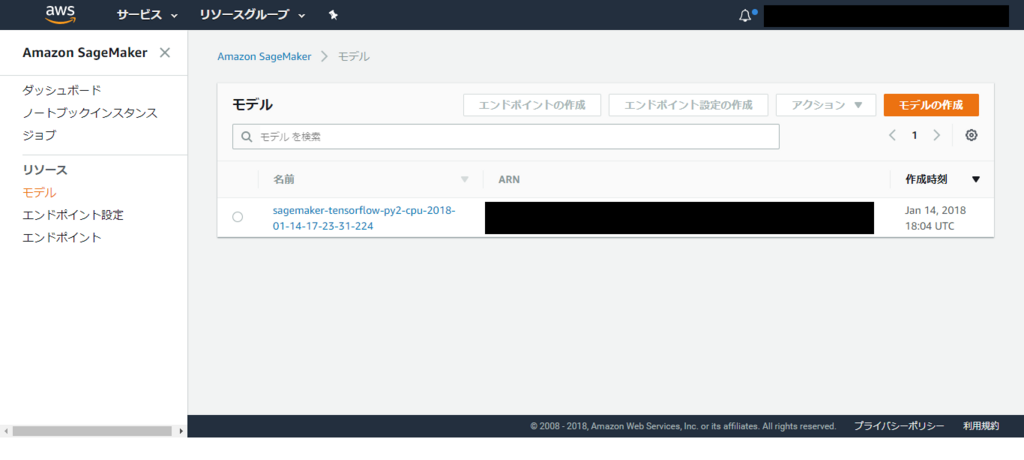Select the sagemaker-tensorflow model radio button
This screenshot has height=460, width=1024.
238,217
